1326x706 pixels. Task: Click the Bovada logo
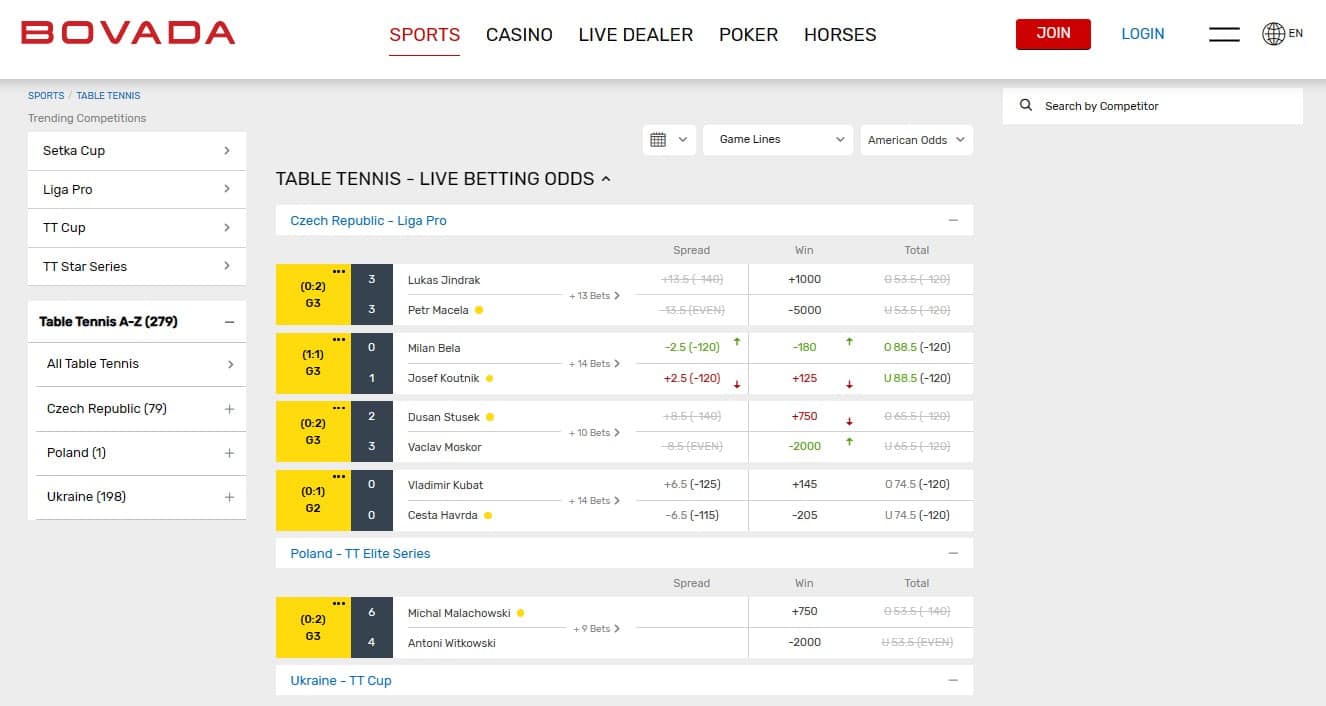point(128,33)
